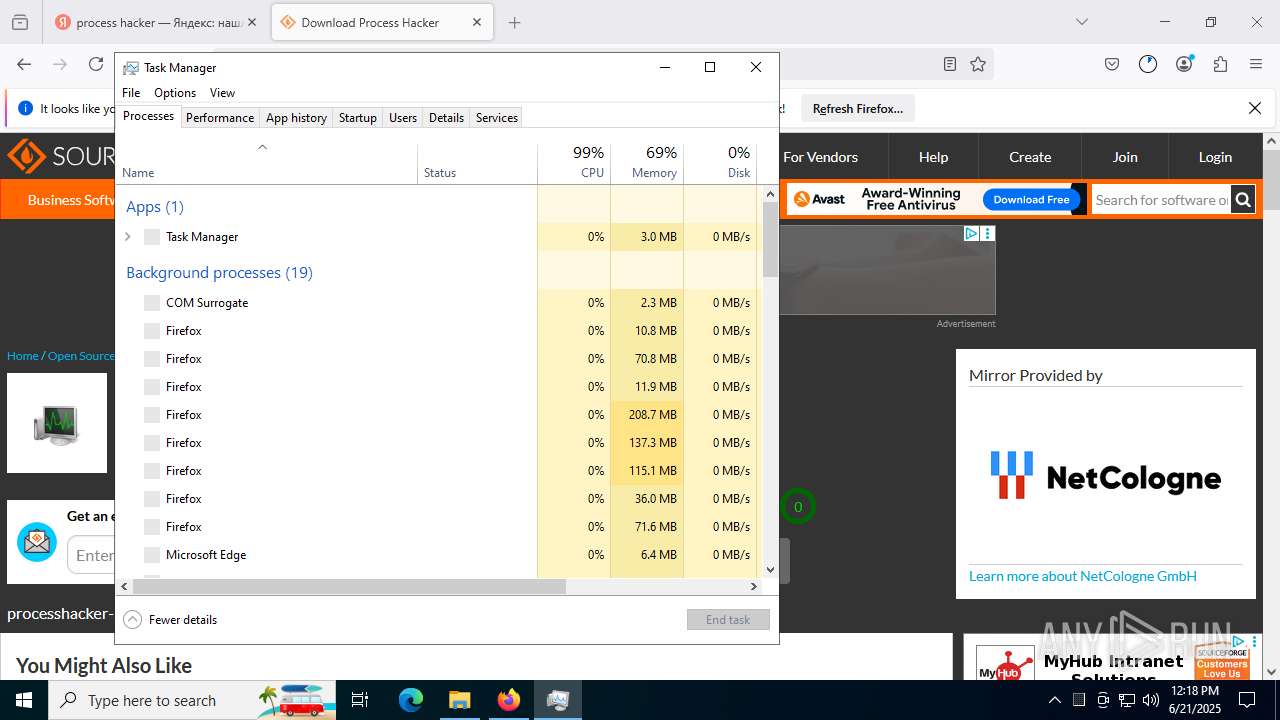This screenshot has width=1280, height=720.
Task: Click Firefox account avatar icon
Action: (1185, 64)
